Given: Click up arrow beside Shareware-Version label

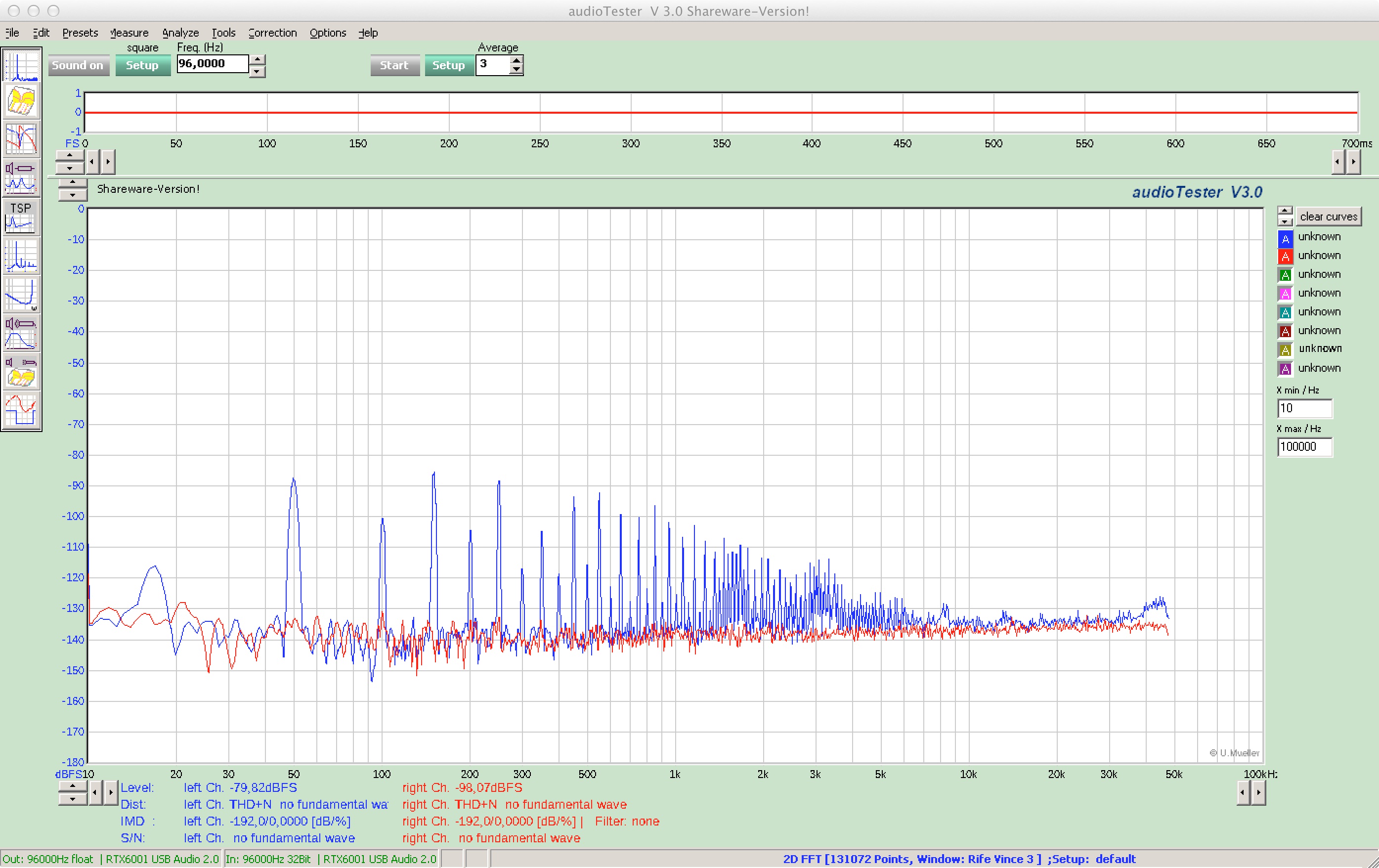Looking at the screenshot, I should click(73, 183).
